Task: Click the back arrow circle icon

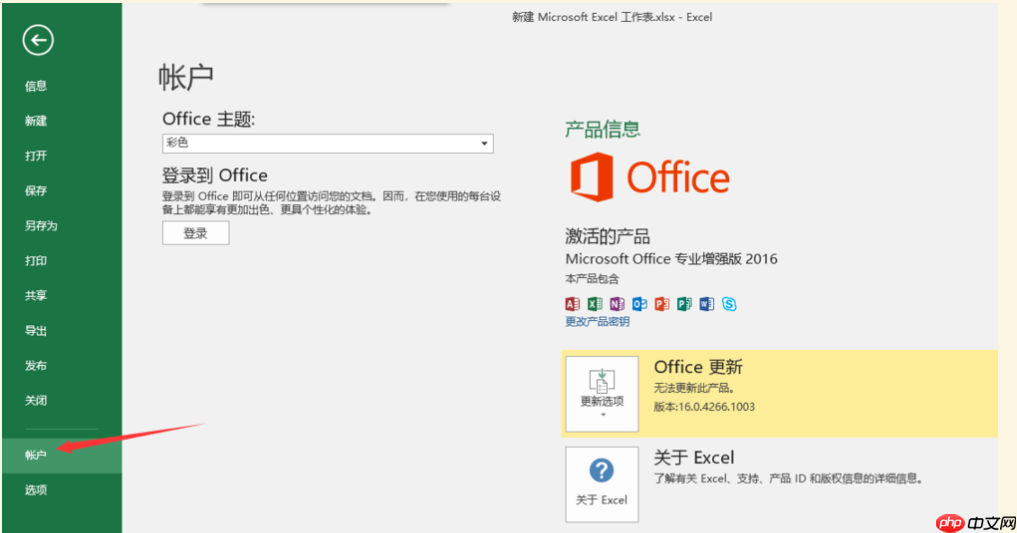Action: pos(39,40)
